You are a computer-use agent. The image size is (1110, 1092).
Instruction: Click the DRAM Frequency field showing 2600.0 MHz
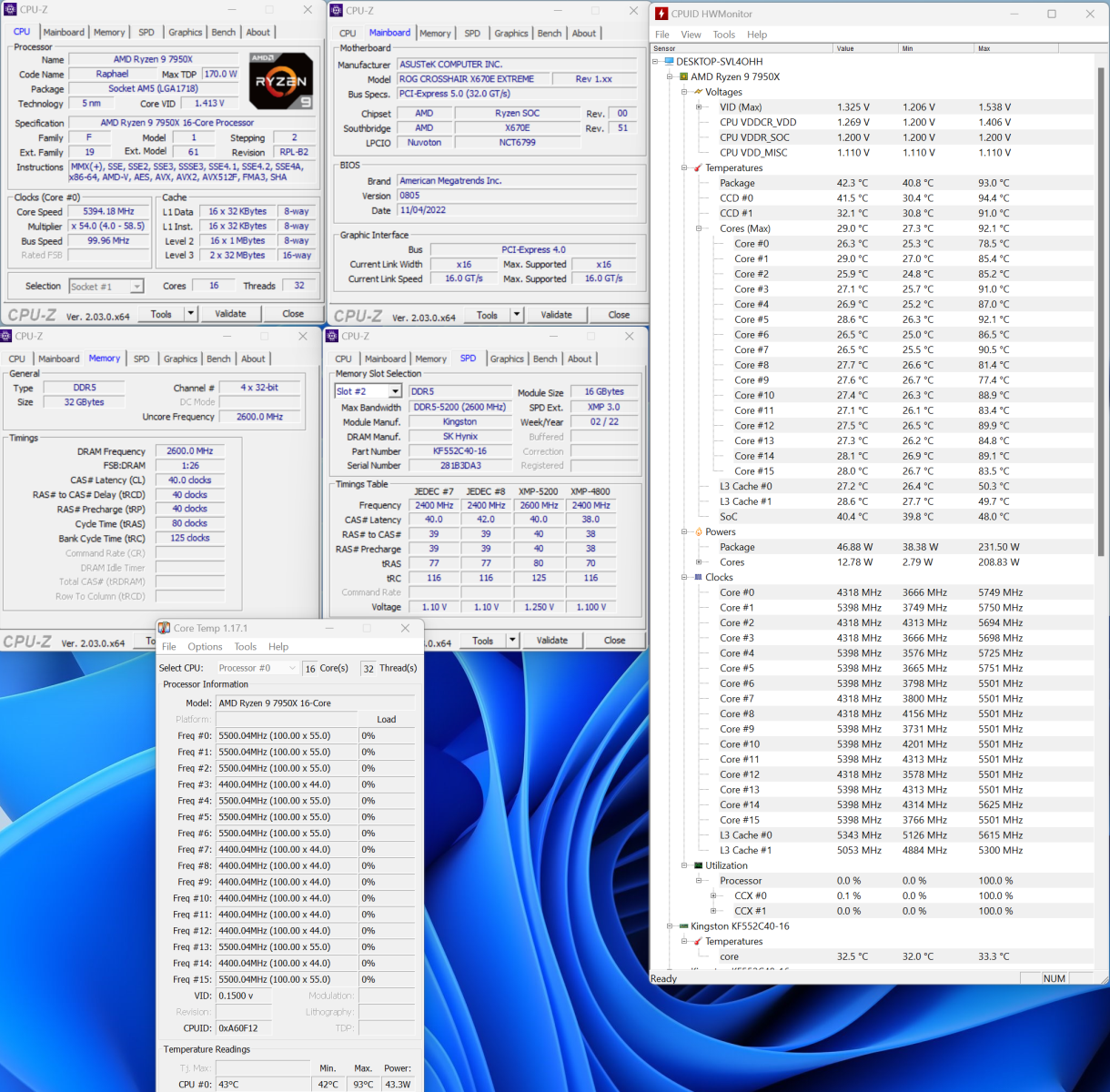click(189, 451)
